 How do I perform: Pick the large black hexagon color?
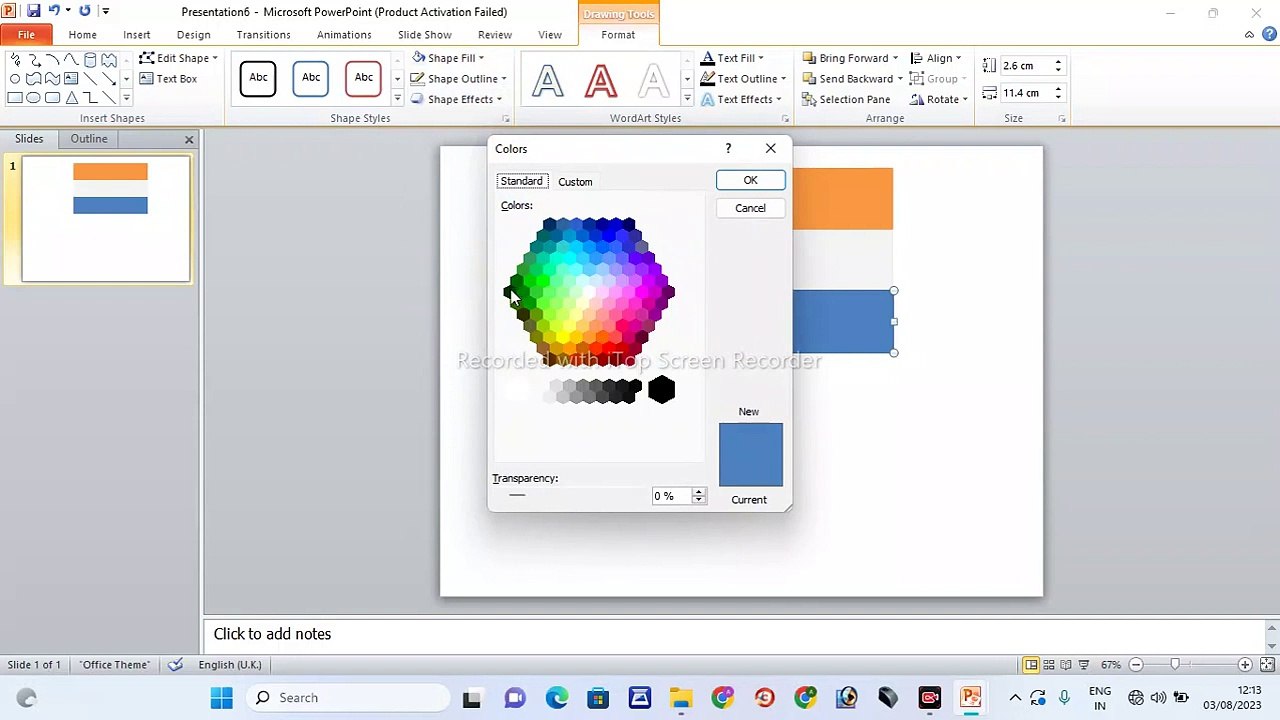[661, 390]
